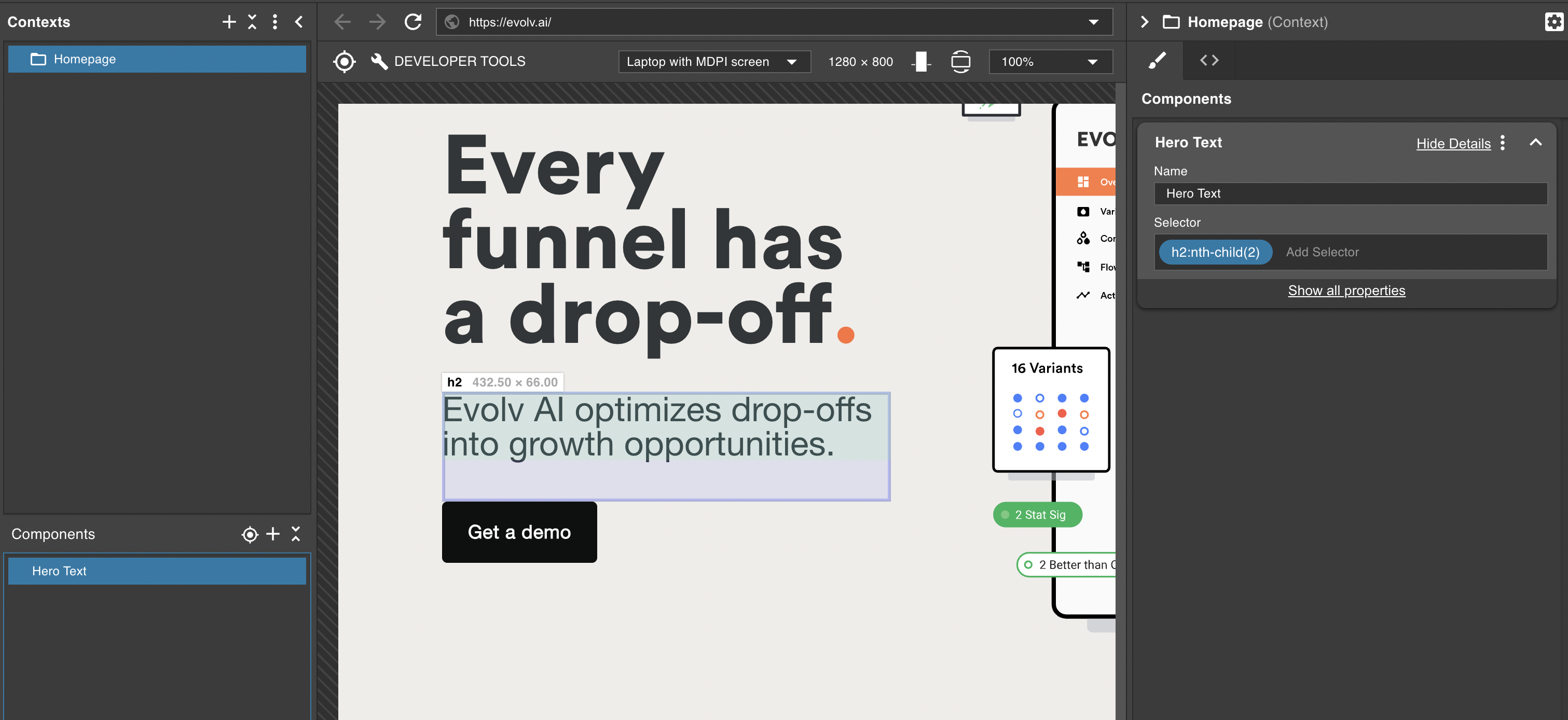The width and height of the screenshot is (1568, 720).
Task: Add a new component with plus icon
Action: [x=273, y=534]
